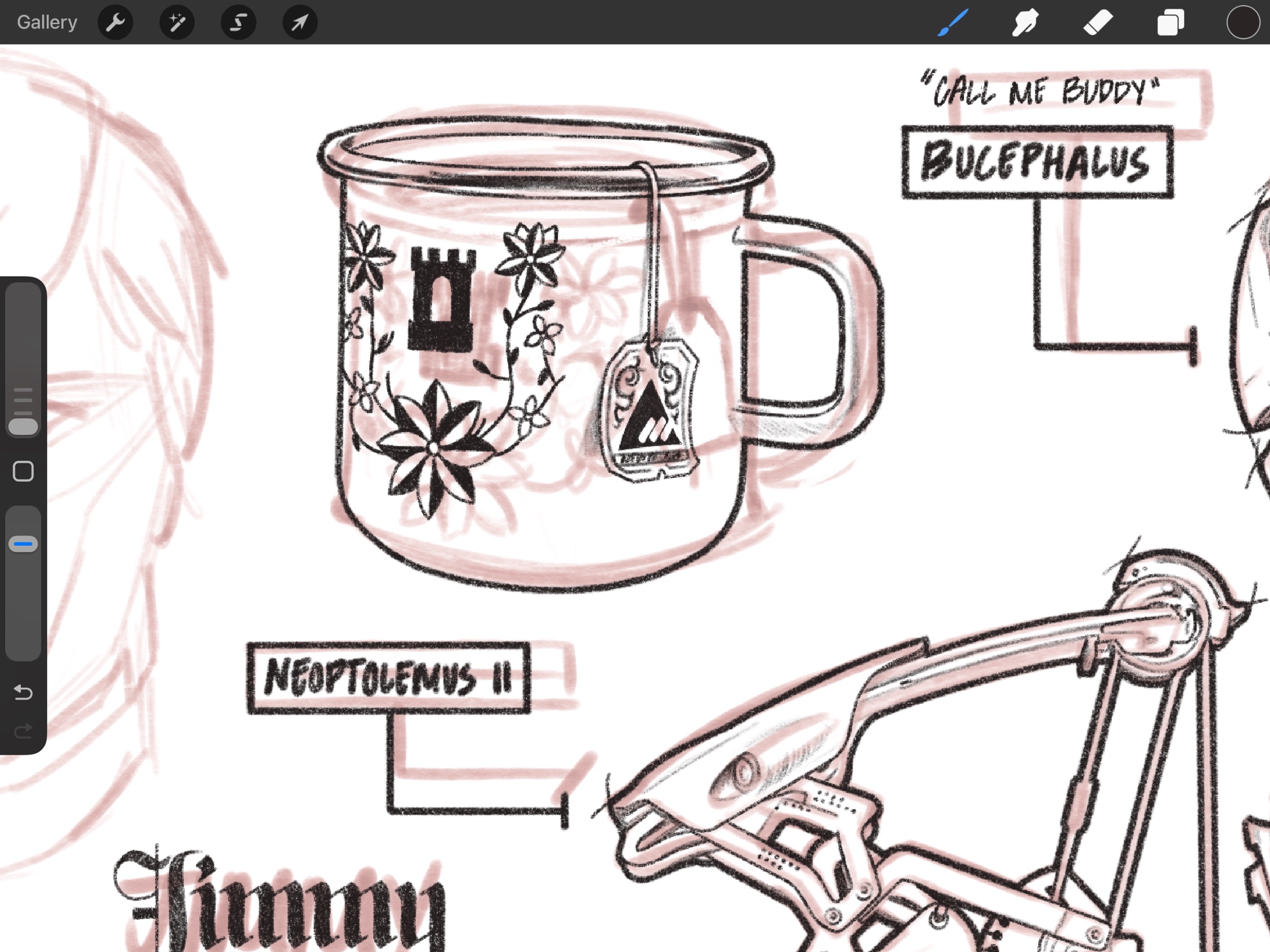Return to Gallery
The image size is (1270, 952).
tap(47, 23)
